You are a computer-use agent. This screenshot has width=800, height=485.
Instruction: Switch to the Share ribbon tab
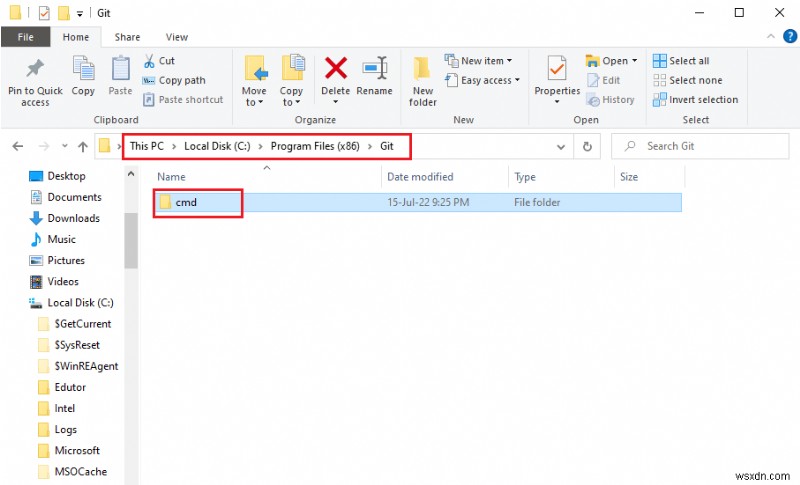click(x=127, y=37)
